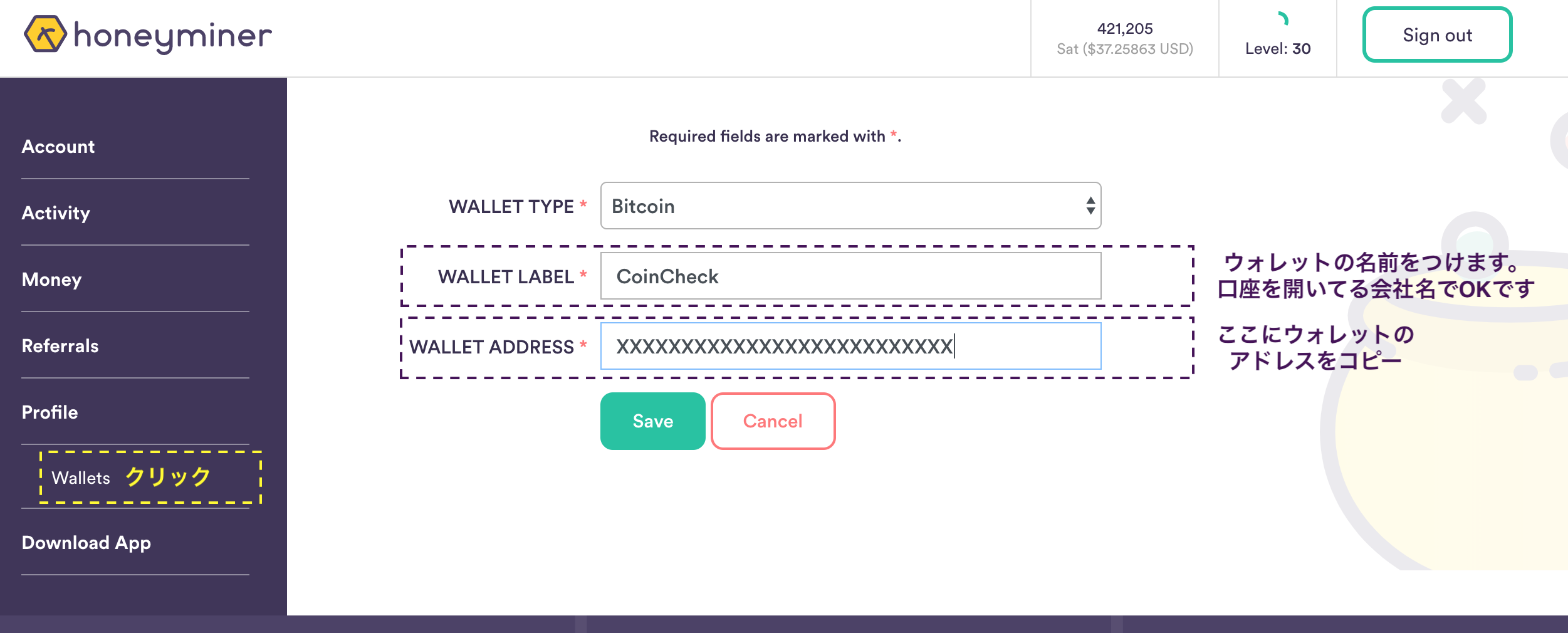Open the Money section in sidebar
Screen dimensions: 1568x633
[51, 280]
